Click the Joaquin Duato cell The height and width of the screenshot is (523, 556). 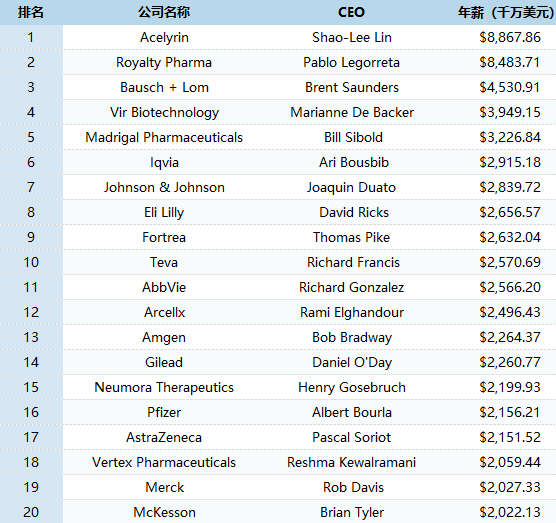pyautogui.click(x=351, y=188)
